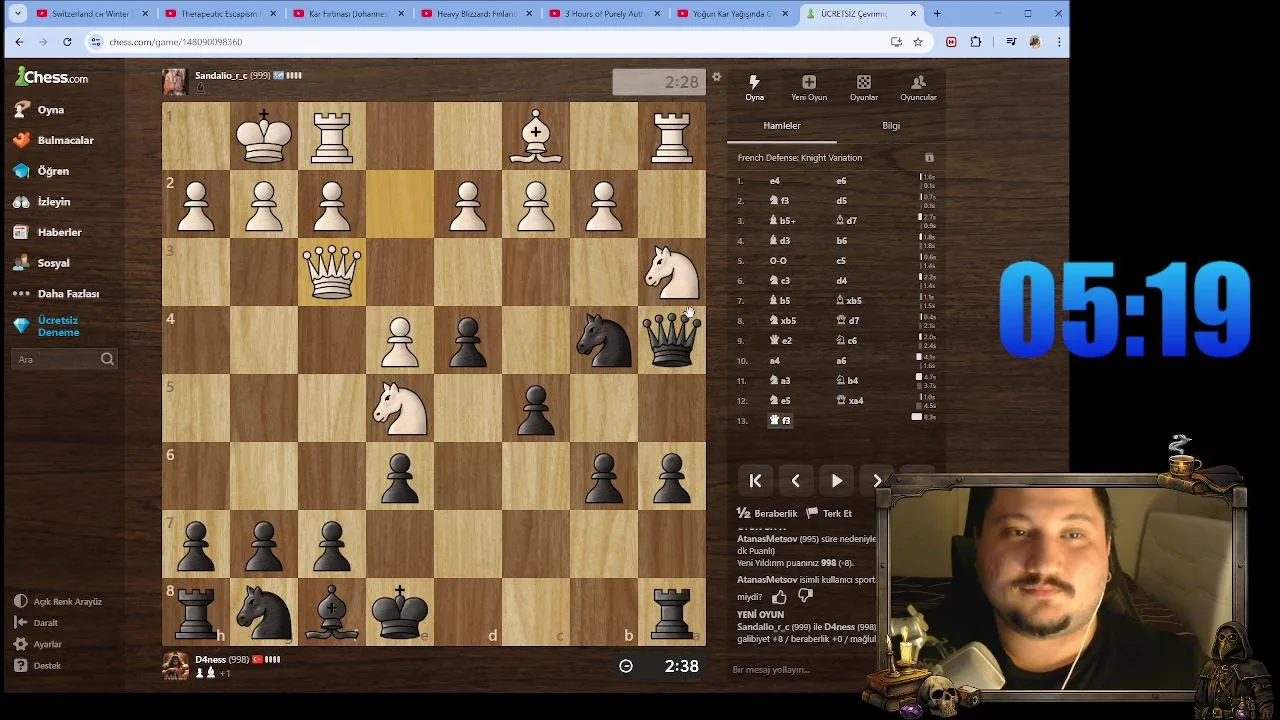Bookmark this page with star icon
Image resolution: width=1280 pixels, height=720 pixels.
[918, 42]
